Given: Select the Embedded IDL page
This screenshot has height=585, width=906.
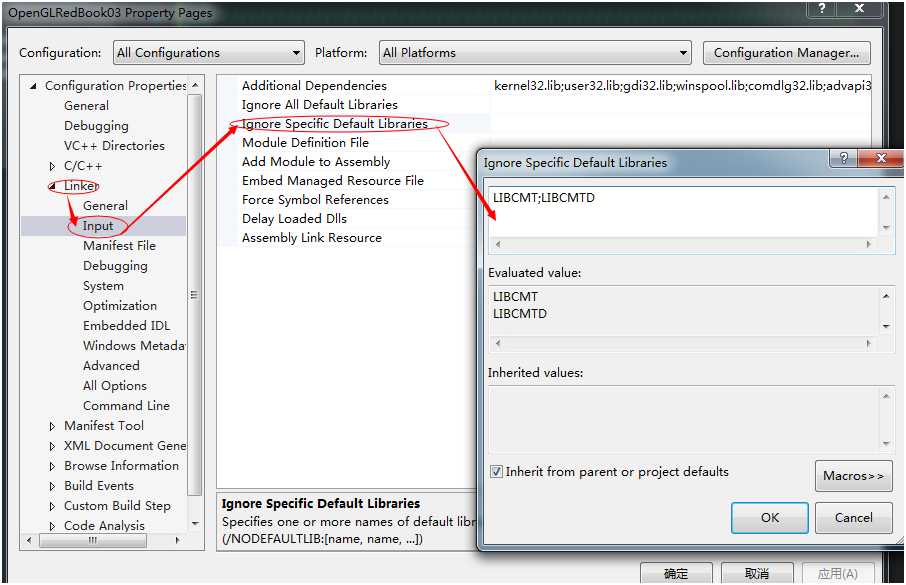Looking at the screenshot, I should coord(126,325).
